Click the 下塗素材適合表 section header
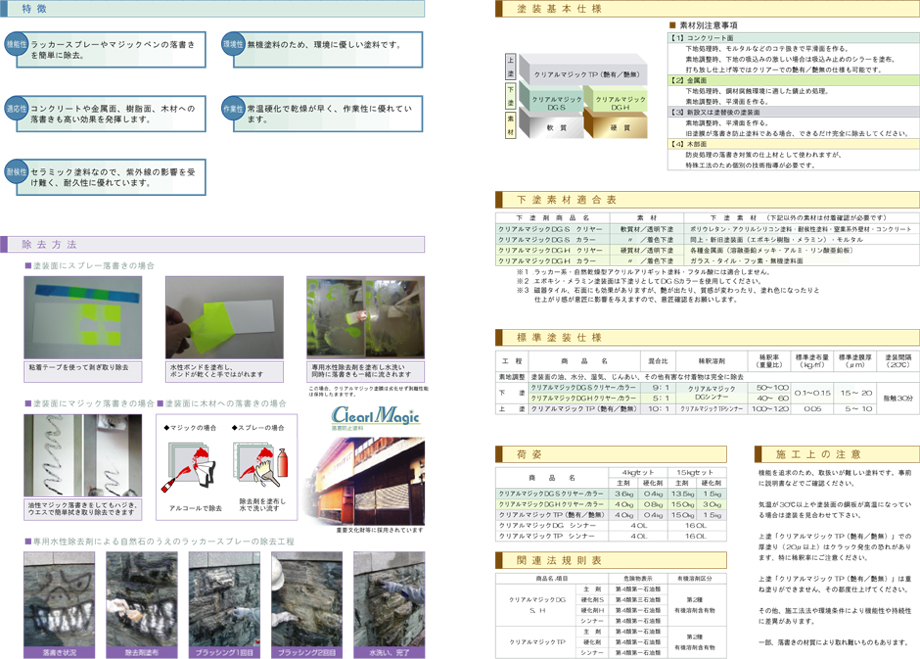Image resolution: width=920 pixels, height=659 pixels. pyautogui.click(x=708, y=200)
